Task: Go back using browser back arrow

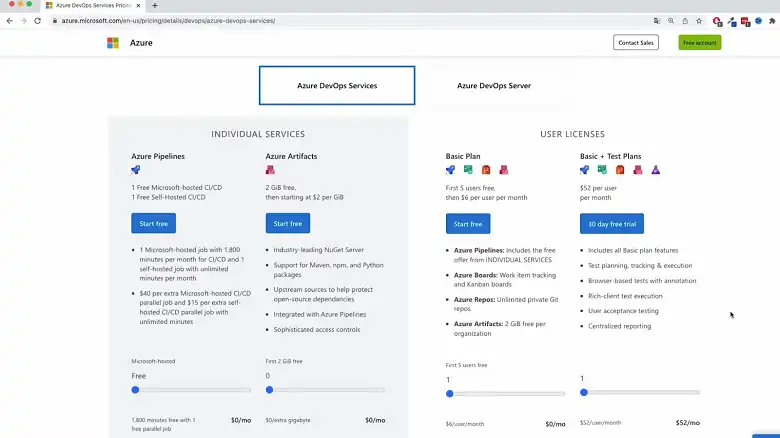Action: (10, 21)
